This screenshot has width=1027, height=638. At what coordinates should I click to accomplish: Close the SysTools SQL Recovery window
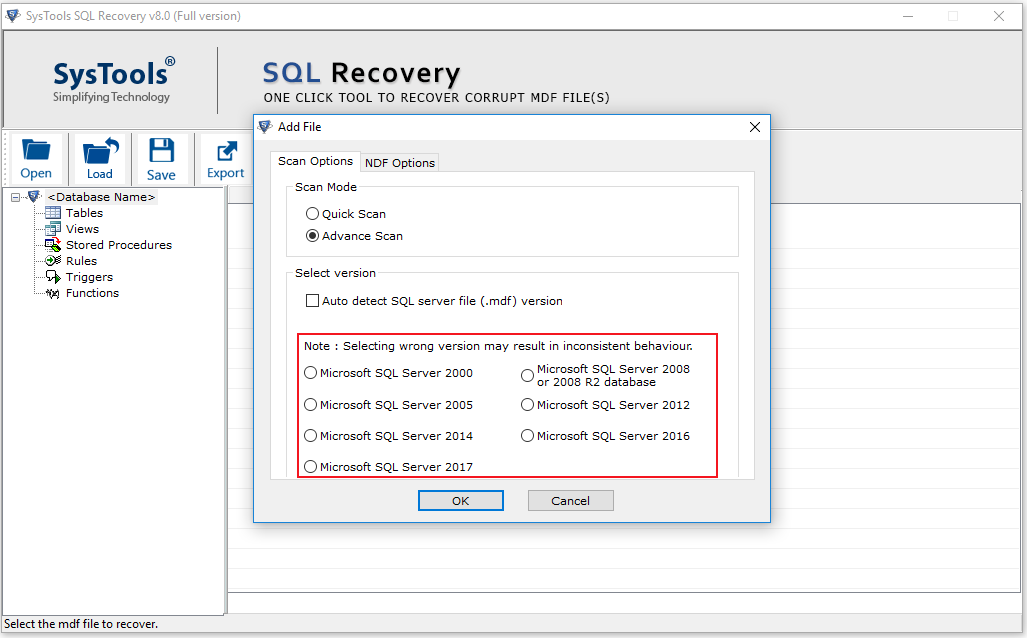click(999, 16)
